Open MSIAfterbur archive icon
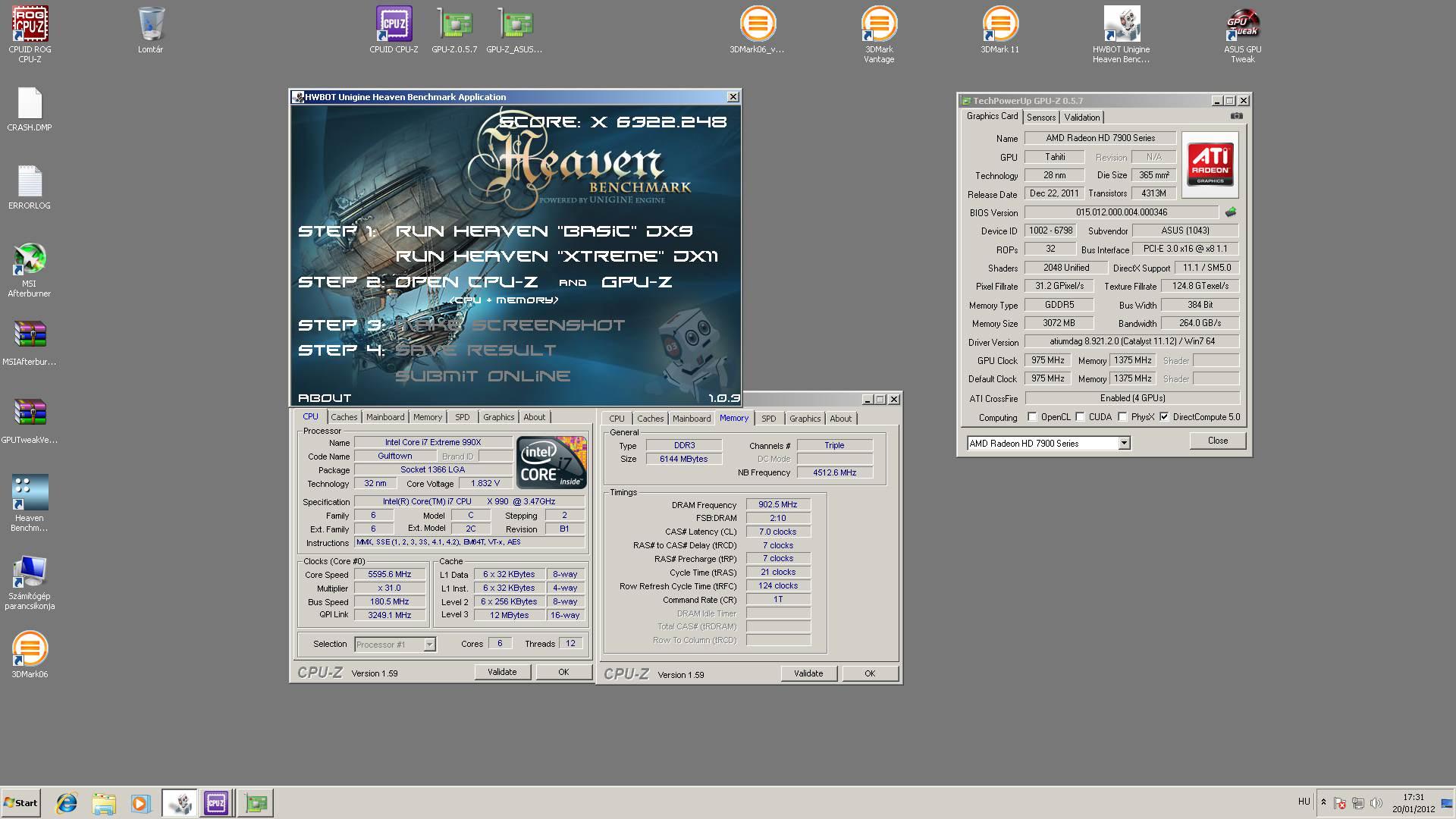Screen dimensions: 1456x819 tap(30, 343)
